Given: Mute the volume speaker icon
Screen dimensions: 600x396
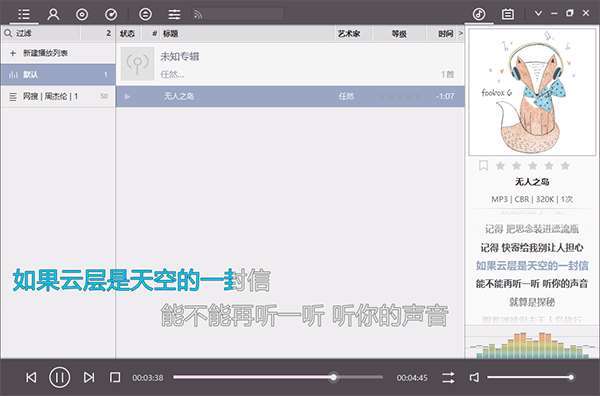Looking at the screenshot, I should click(x=474, y=378).
